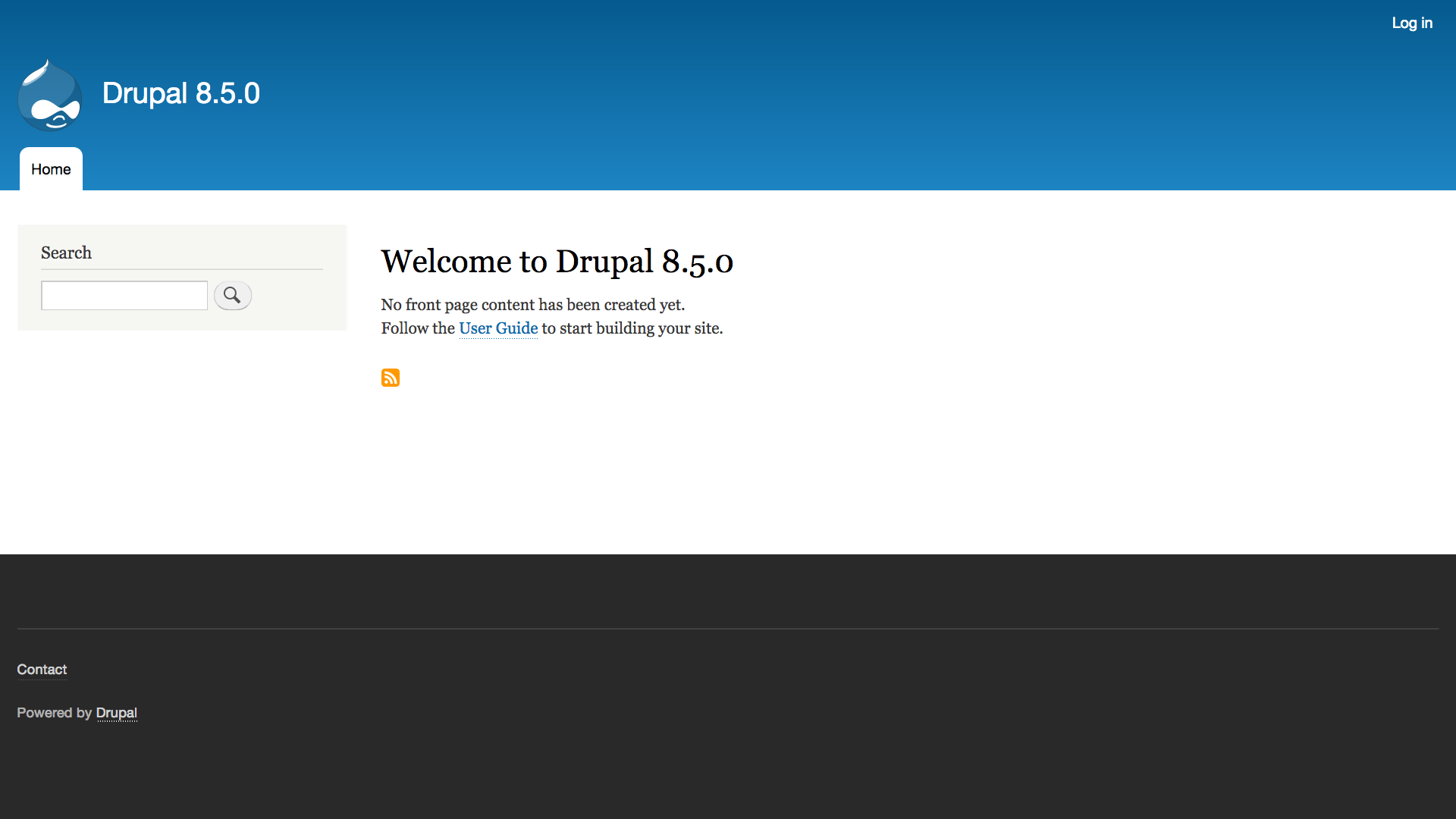Click the No front page content text
1456x819 pixels.
tap(532, 305)
